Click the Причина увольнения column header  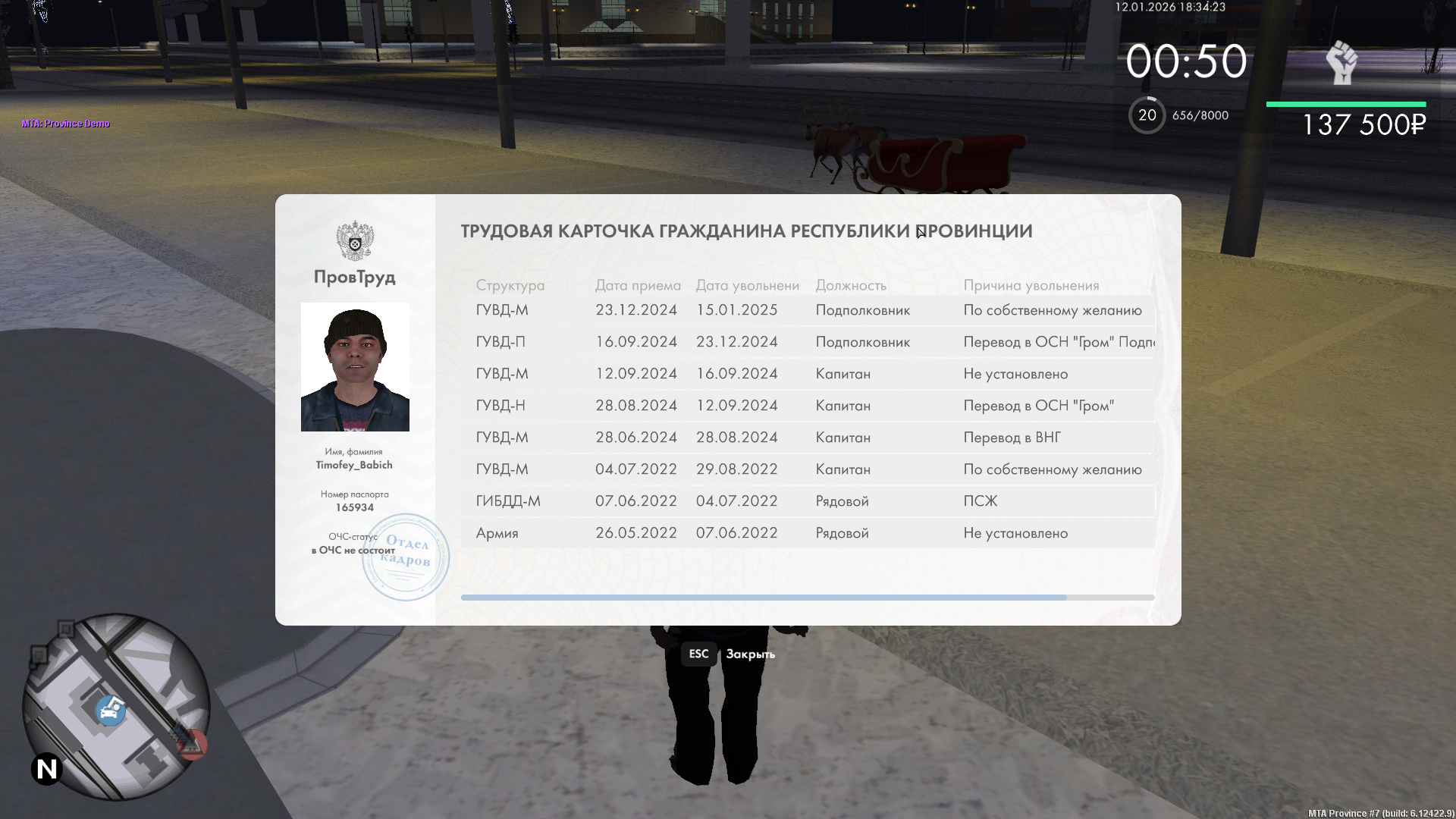pos(1031,286)
